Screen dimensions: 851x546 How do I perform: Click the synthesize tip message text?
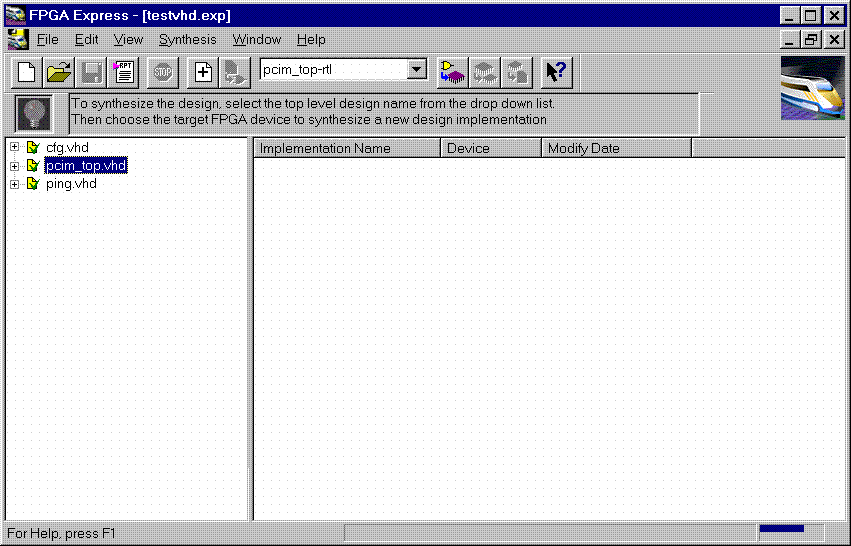(x=313, y=111)
